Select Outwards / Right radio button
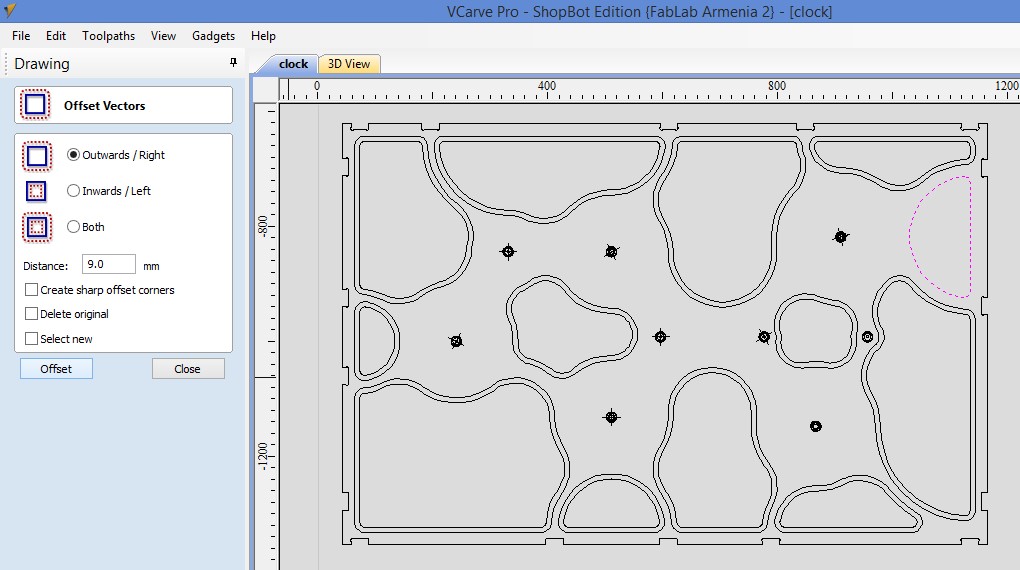Viewport: 1020px width, 570px height. (74, 155)
